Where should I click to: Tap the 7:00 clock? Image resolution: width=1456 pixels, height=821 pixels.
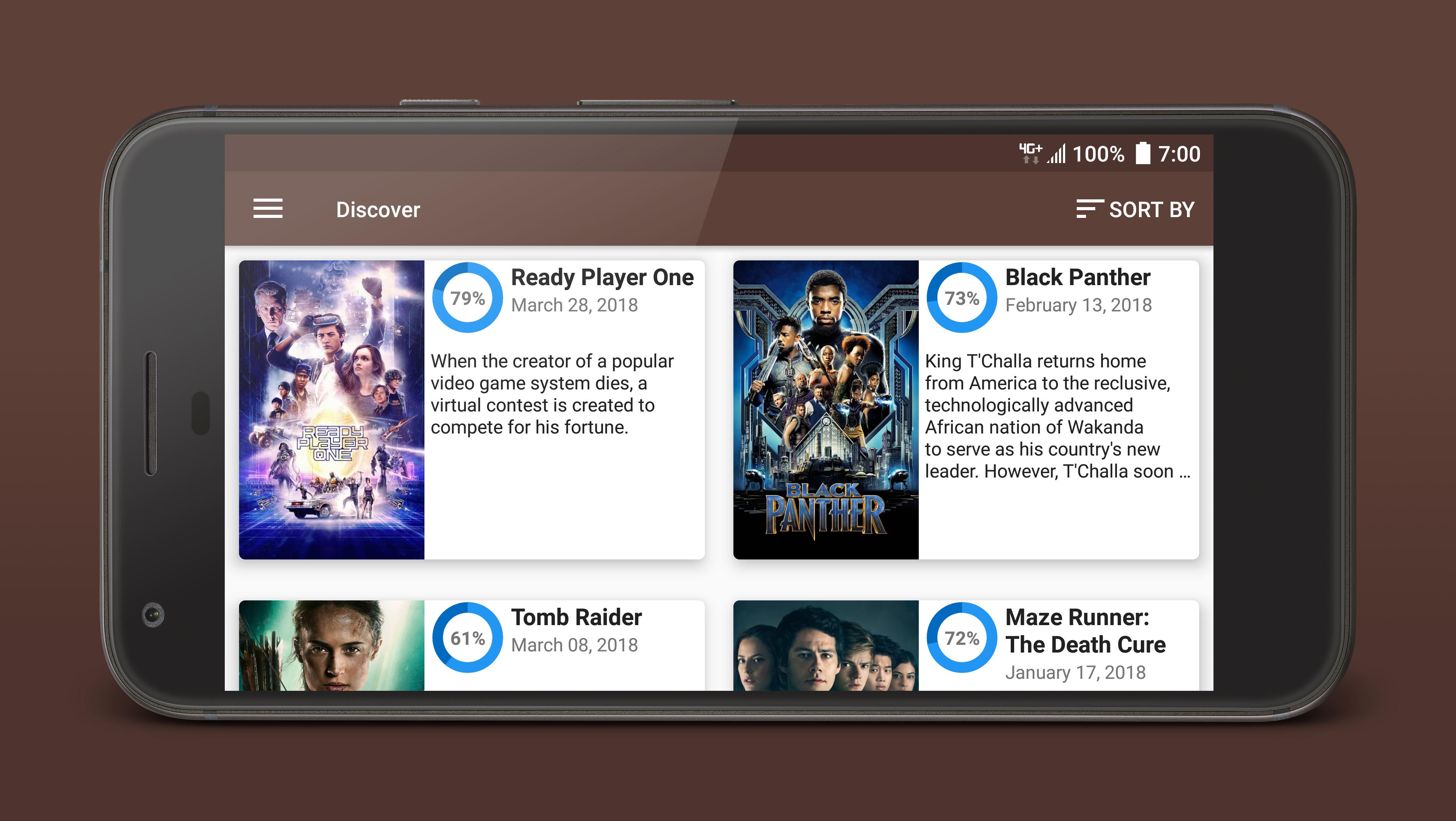[1179, 154]
